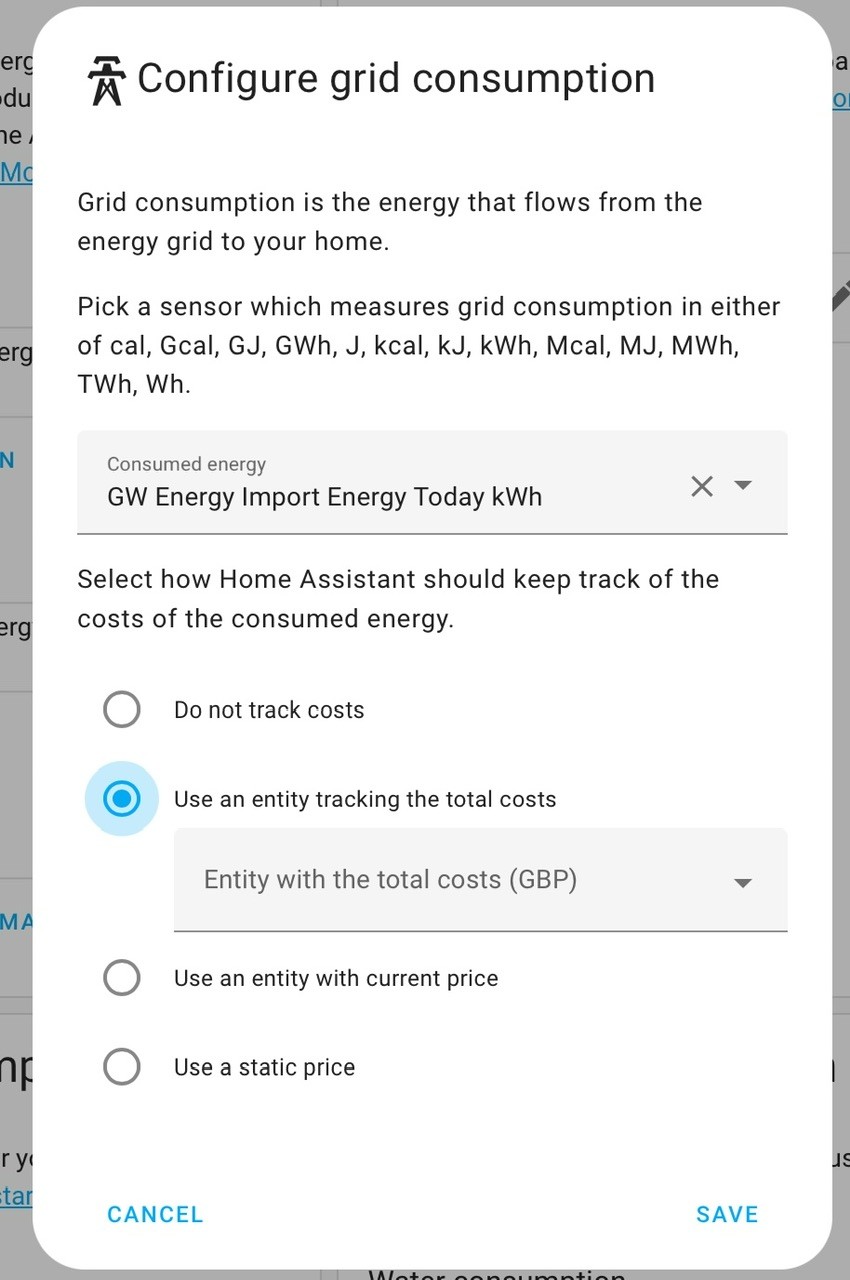The width and height of the screenshot is (850, 1280).
Task: Select Use an entity tracking total costs
Action: pos(122,798)
